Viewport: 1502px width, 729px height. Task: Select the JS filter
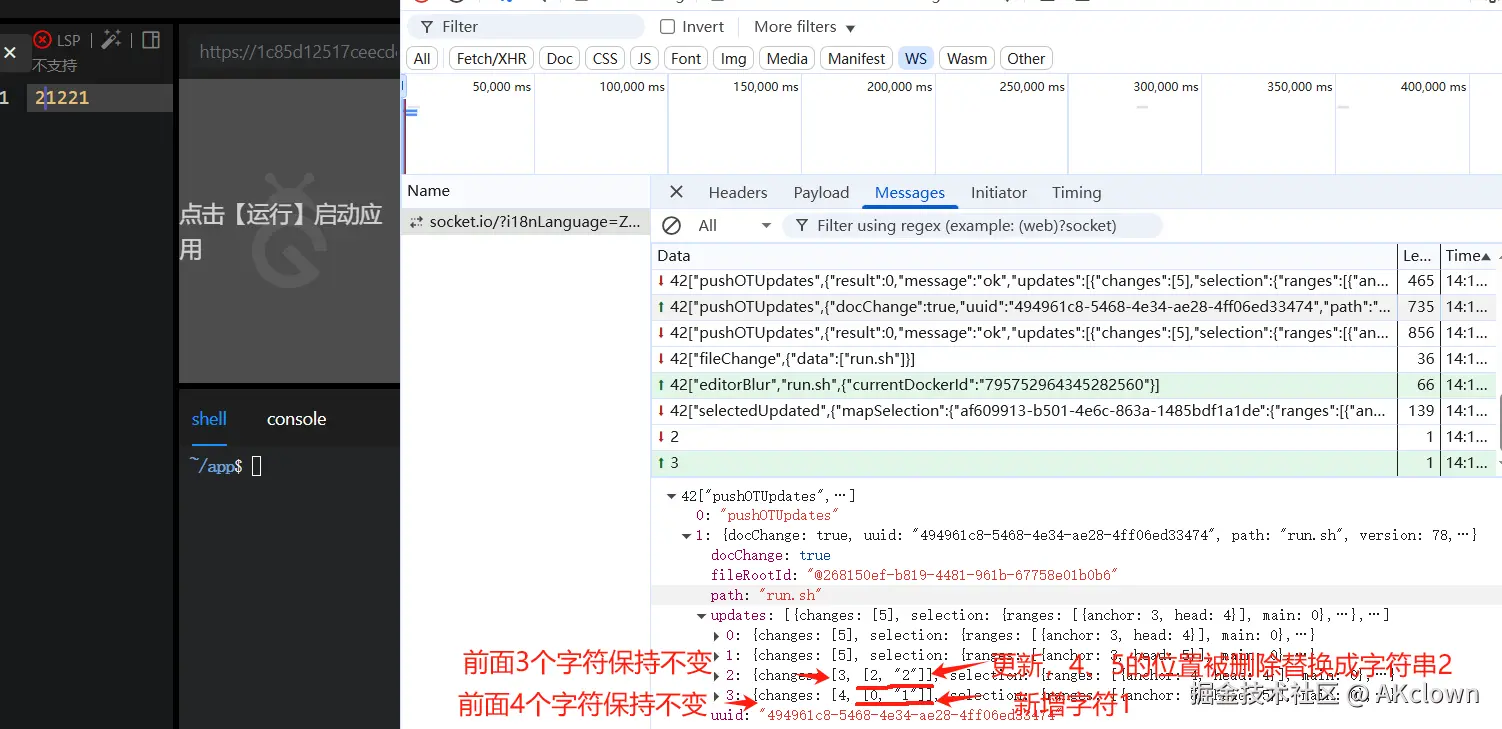point(644,59)
